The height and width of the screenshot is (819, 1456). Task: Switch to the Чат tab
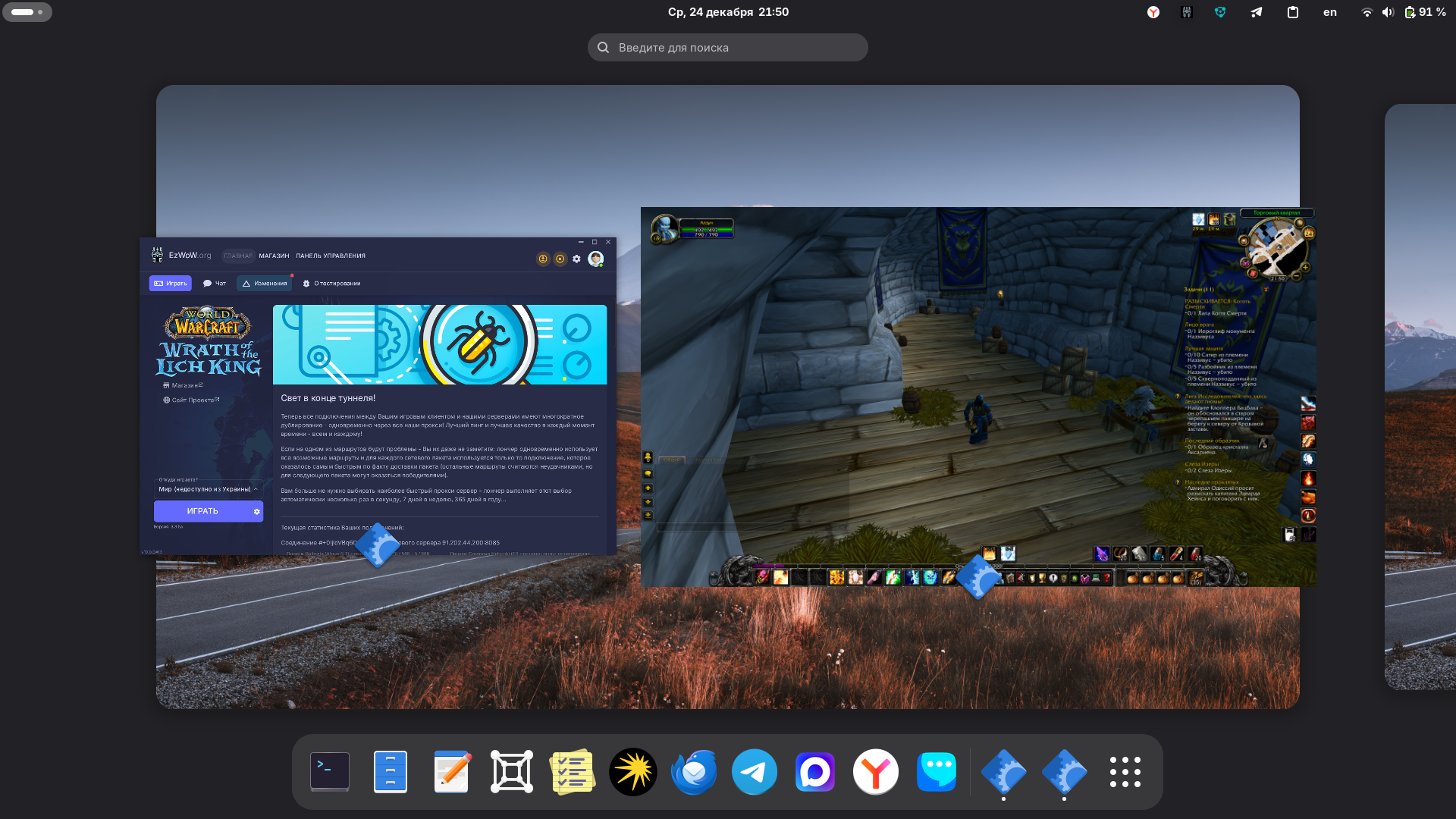click(x=215, y=284)
